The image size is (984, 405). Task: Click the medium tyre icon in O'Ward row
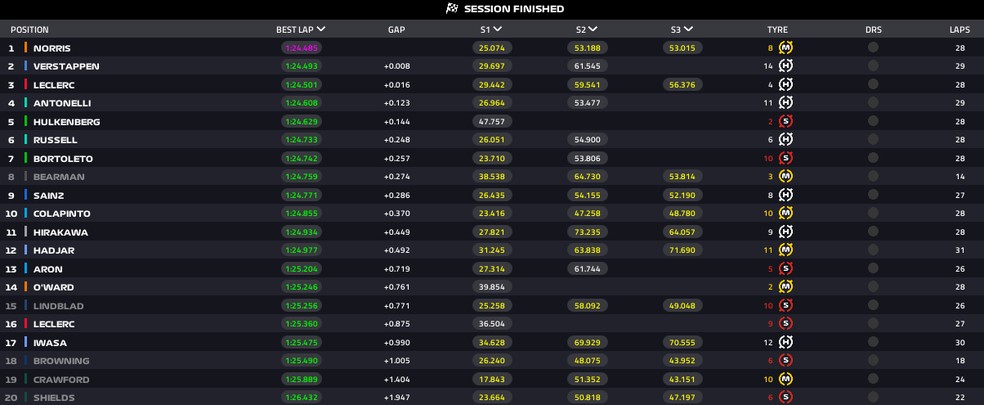[786, 287]
